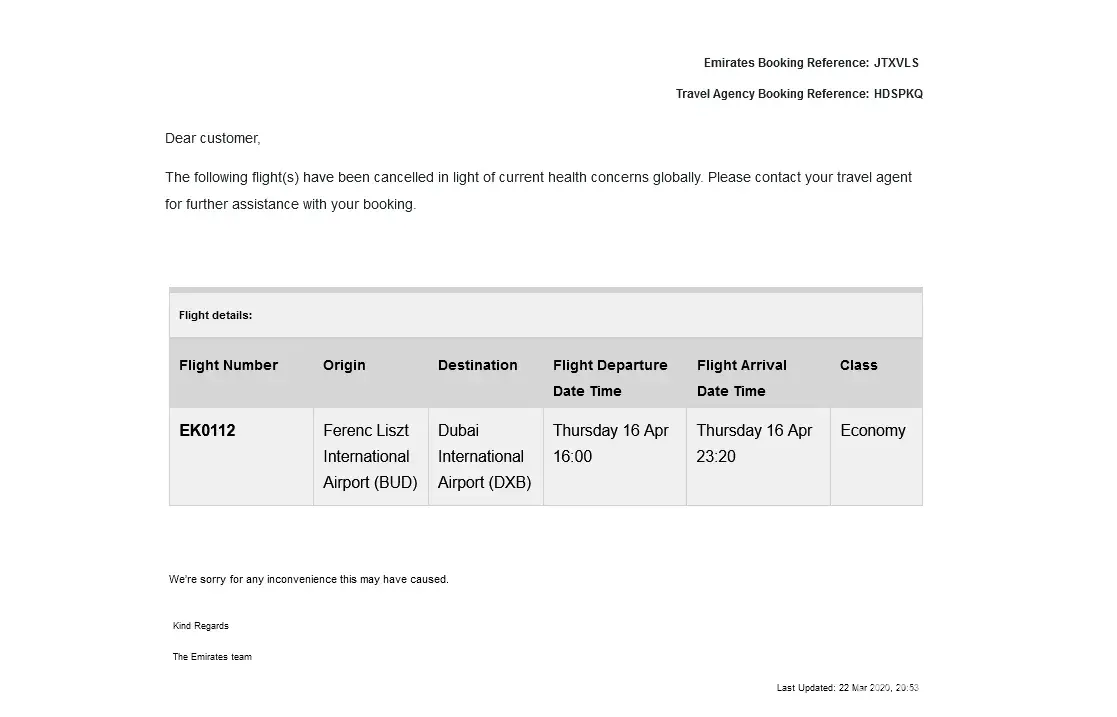Click the Economy class cell
Screen dimensions: 1117x717
click(873, 431)
